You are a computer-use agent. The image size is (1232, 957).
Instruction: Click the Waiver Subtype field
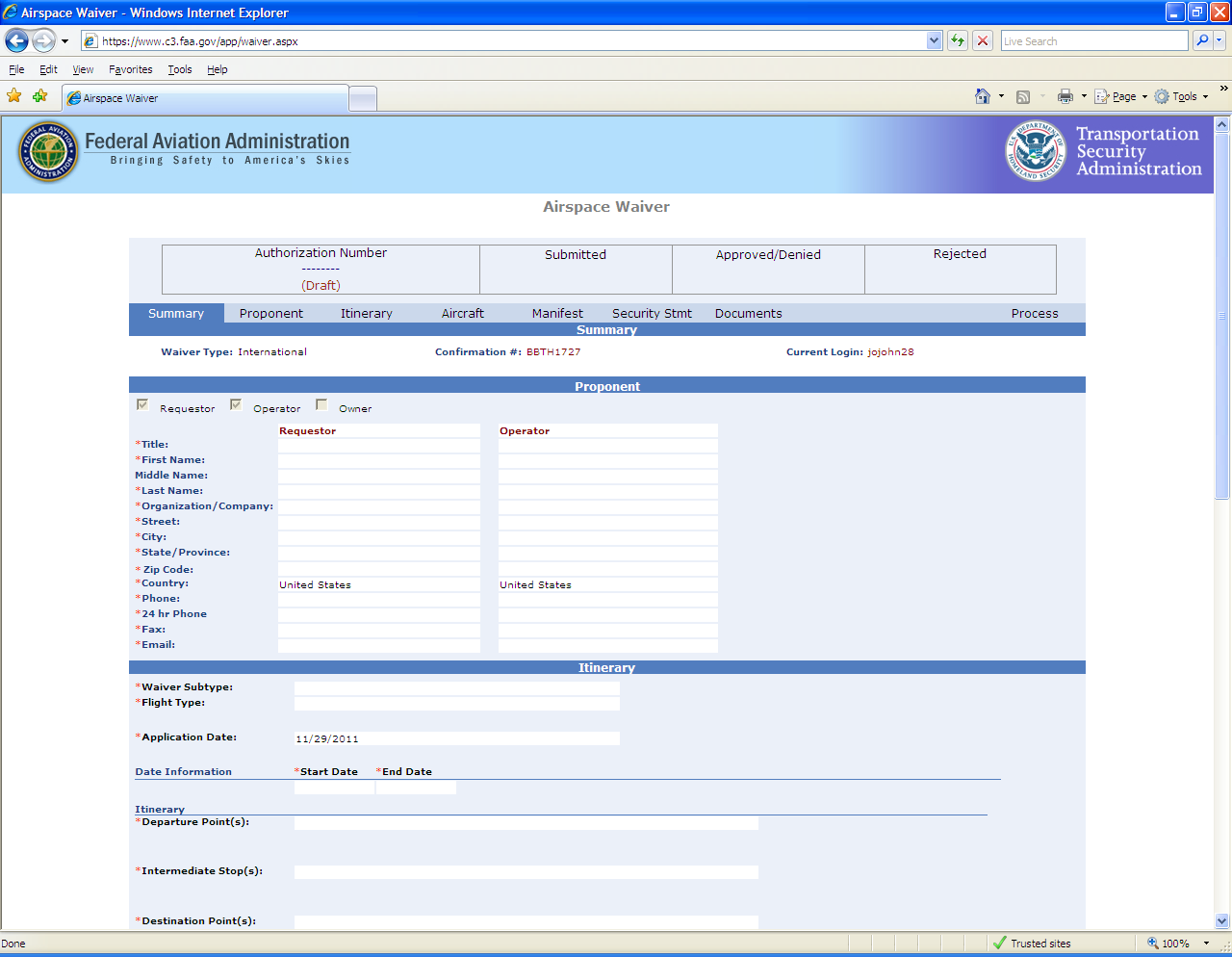pyautogui.click(x=457, y=688)
